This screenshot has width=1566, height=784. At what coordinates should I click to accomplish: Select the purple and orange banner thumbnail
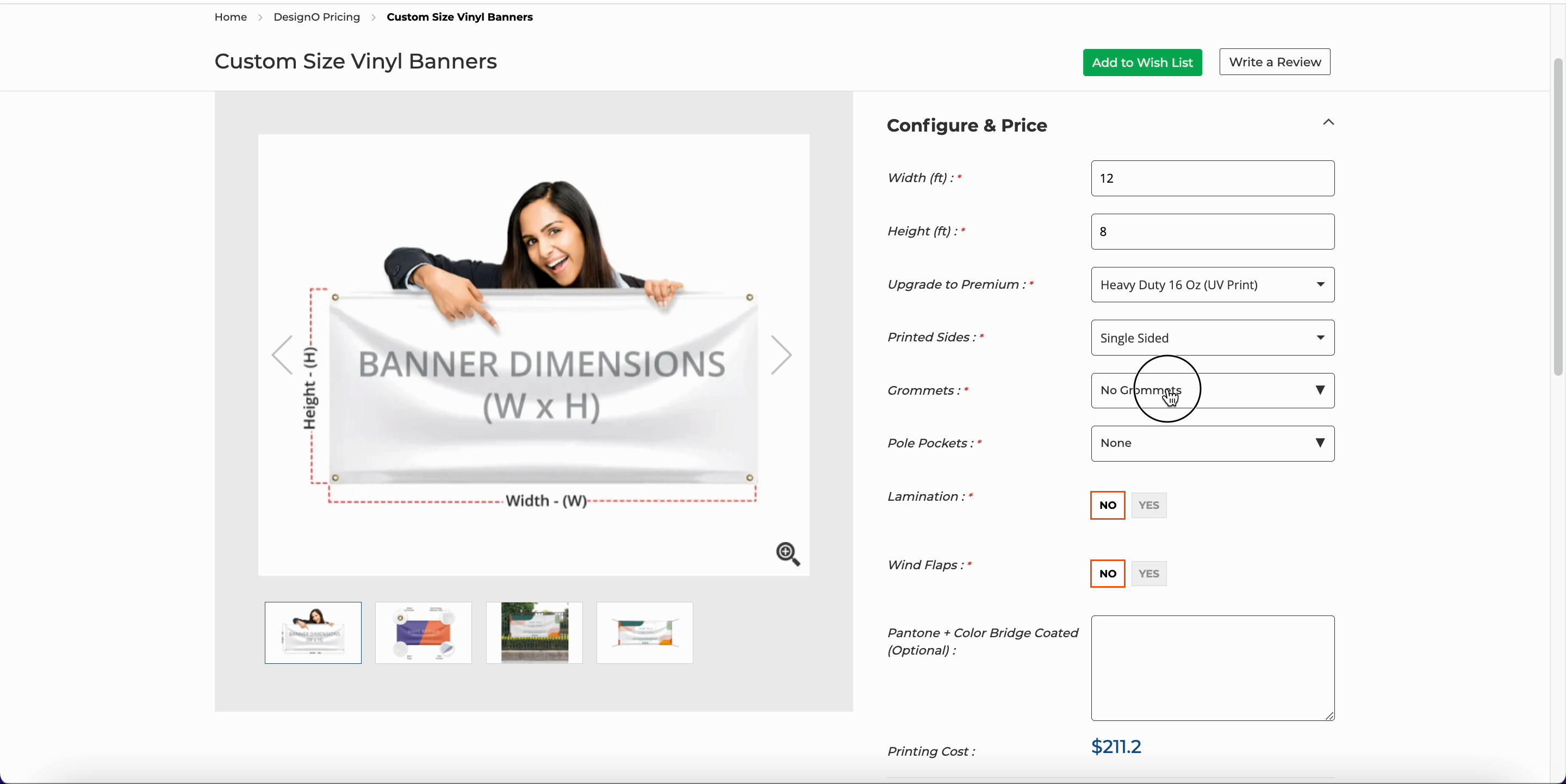[423, 633]
